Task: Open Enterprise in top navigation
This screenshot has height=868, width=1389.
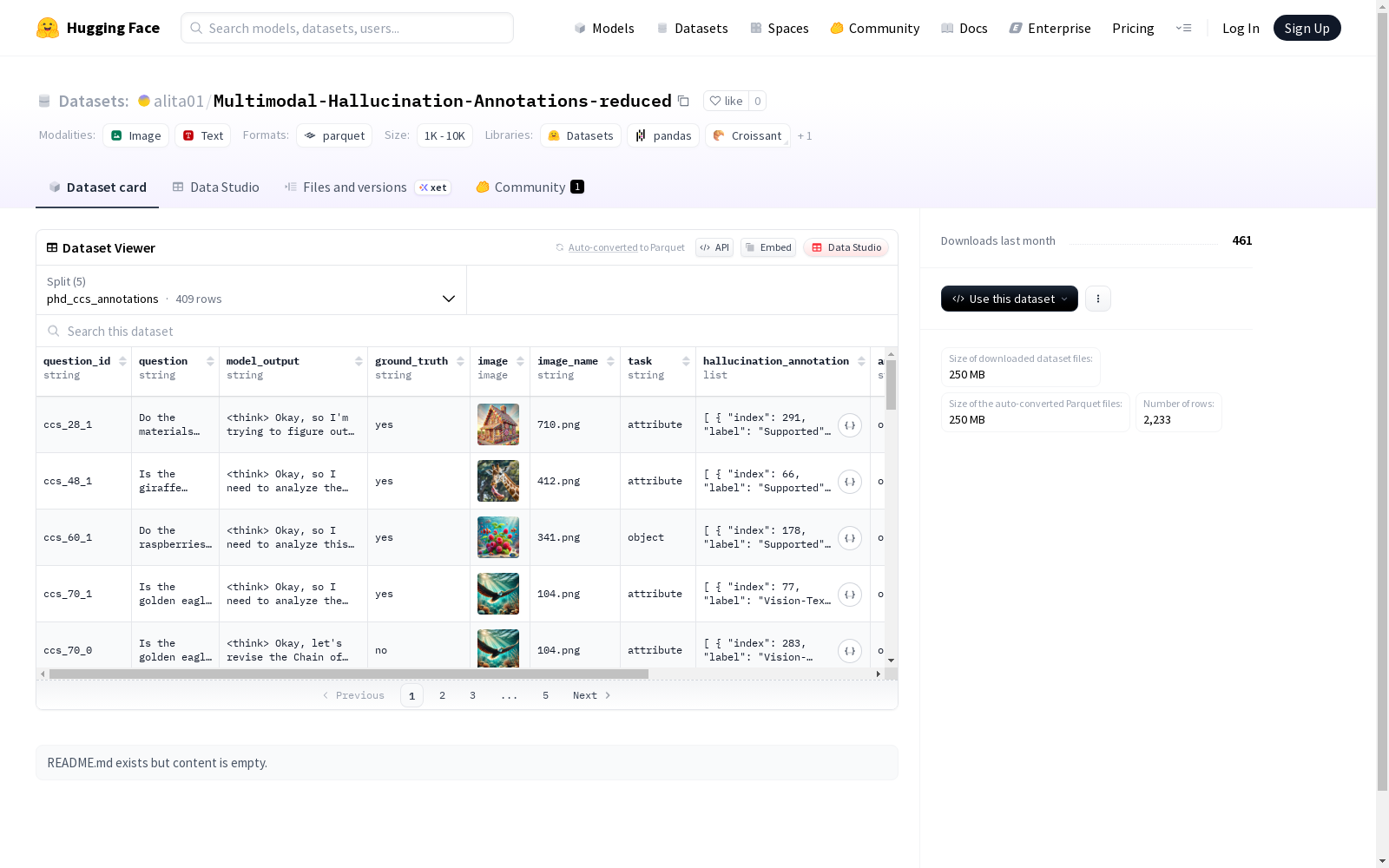Action: (x=1050, y=28)
